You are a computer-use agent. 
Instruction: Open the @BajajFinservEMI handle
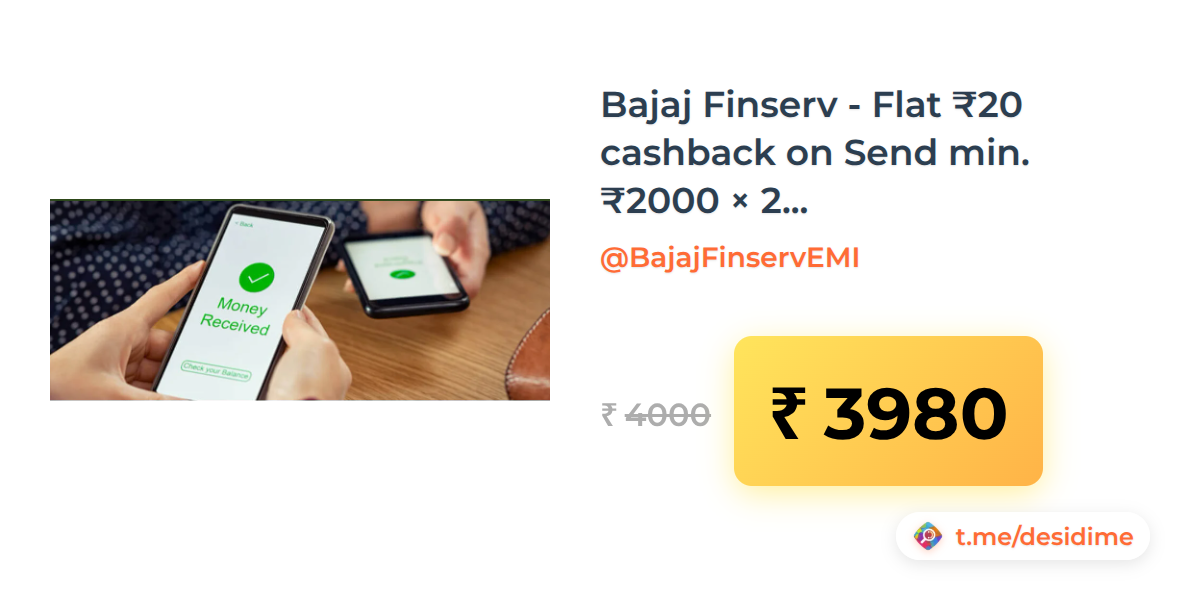tap(730, 258)
